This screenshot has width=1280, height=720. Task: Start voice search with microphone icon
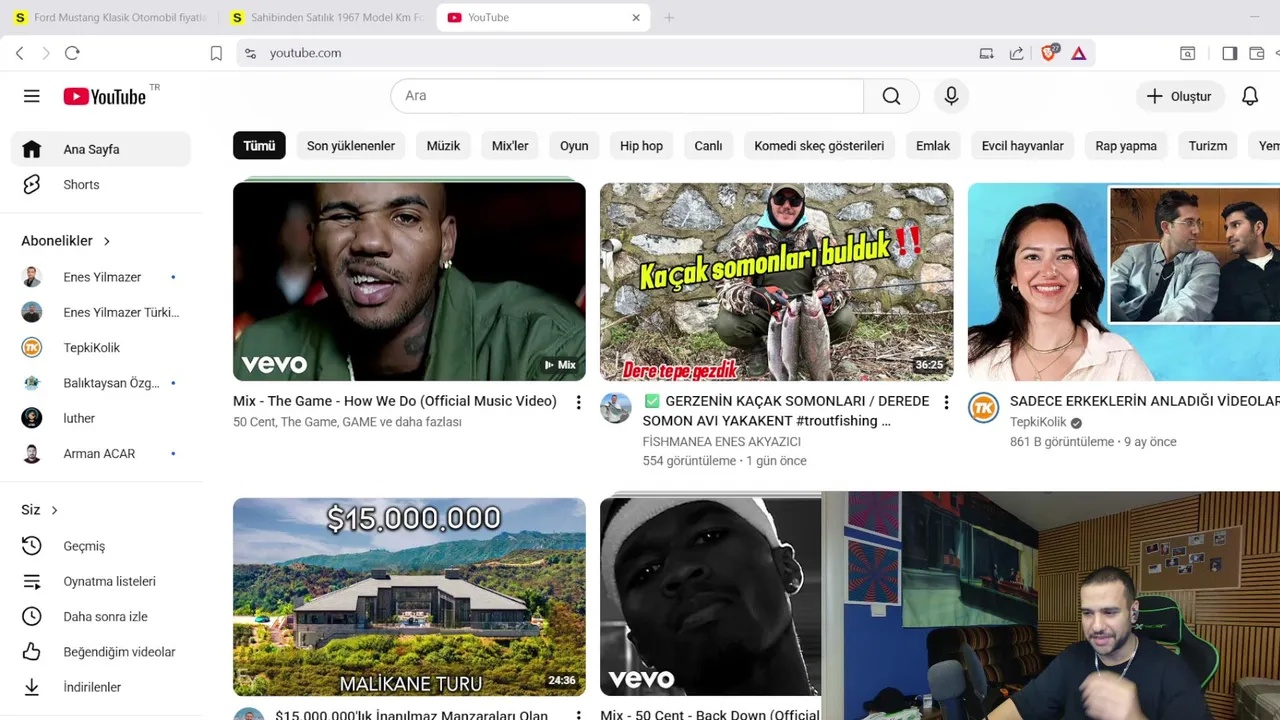click(951, 96)
